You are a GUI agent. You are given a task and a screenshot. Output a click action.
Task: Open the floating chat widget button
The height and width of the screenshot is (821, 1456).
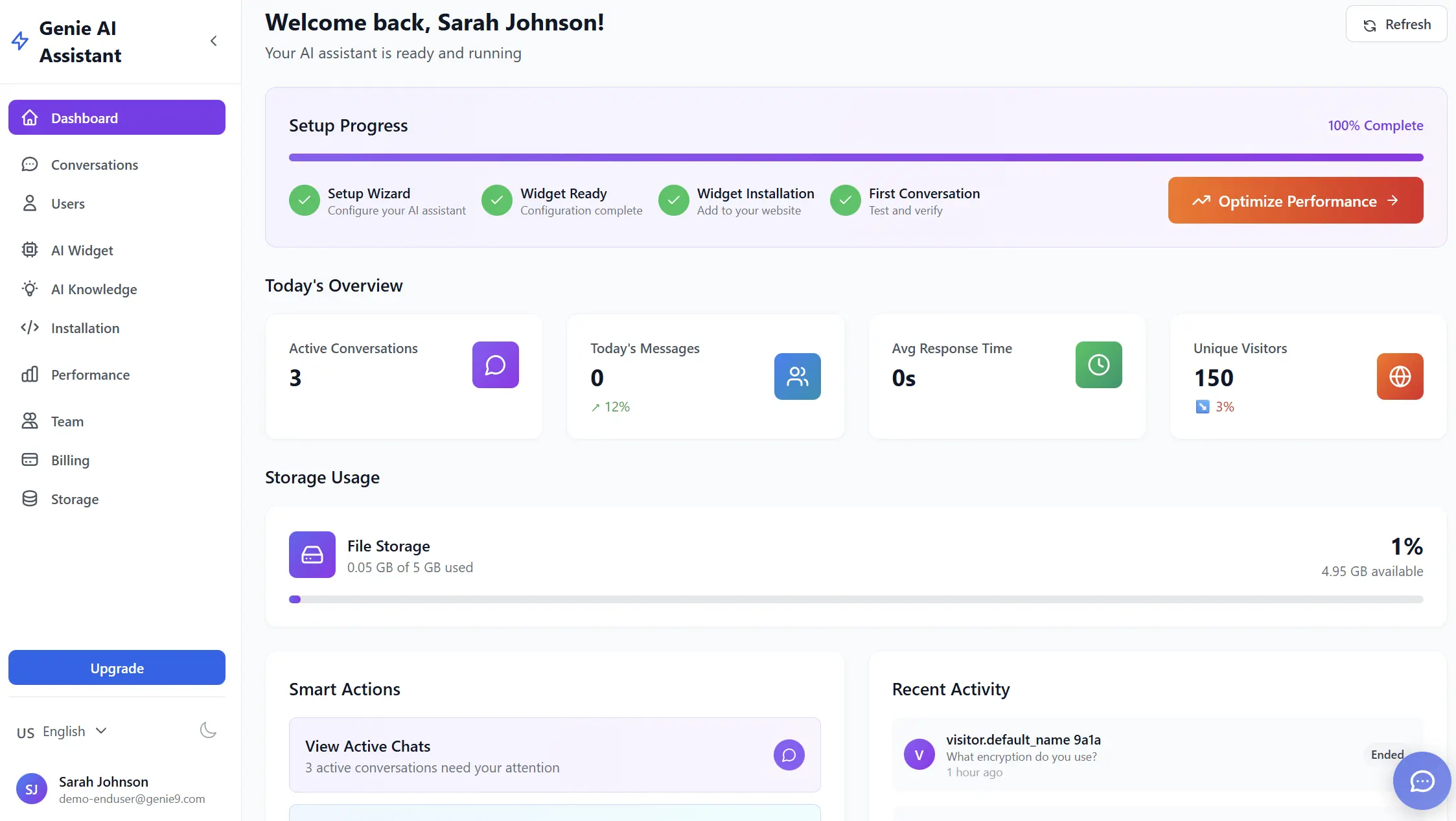click(1422, 781)
